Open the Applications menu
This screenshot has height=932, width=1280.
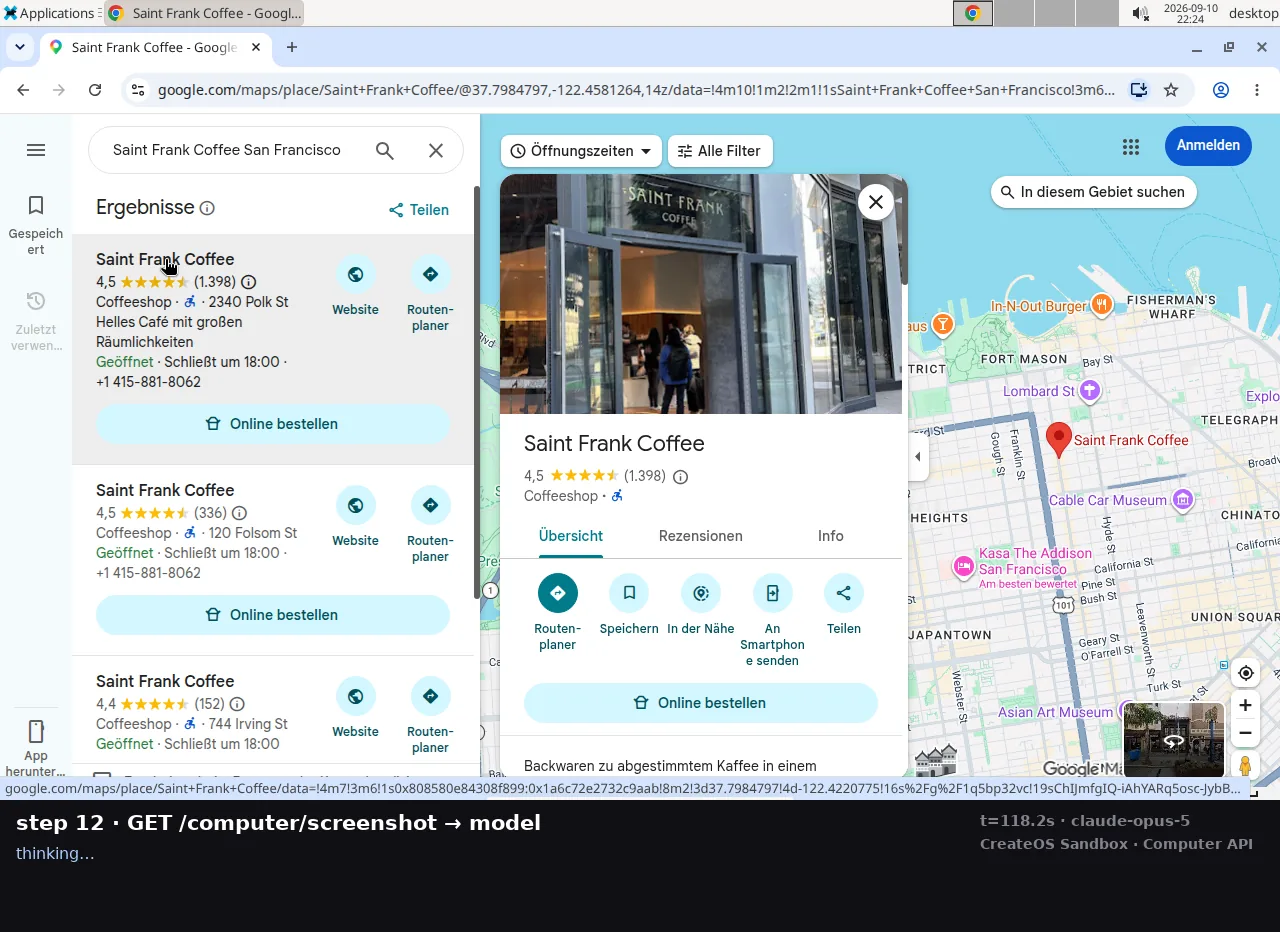click(48, 13)
